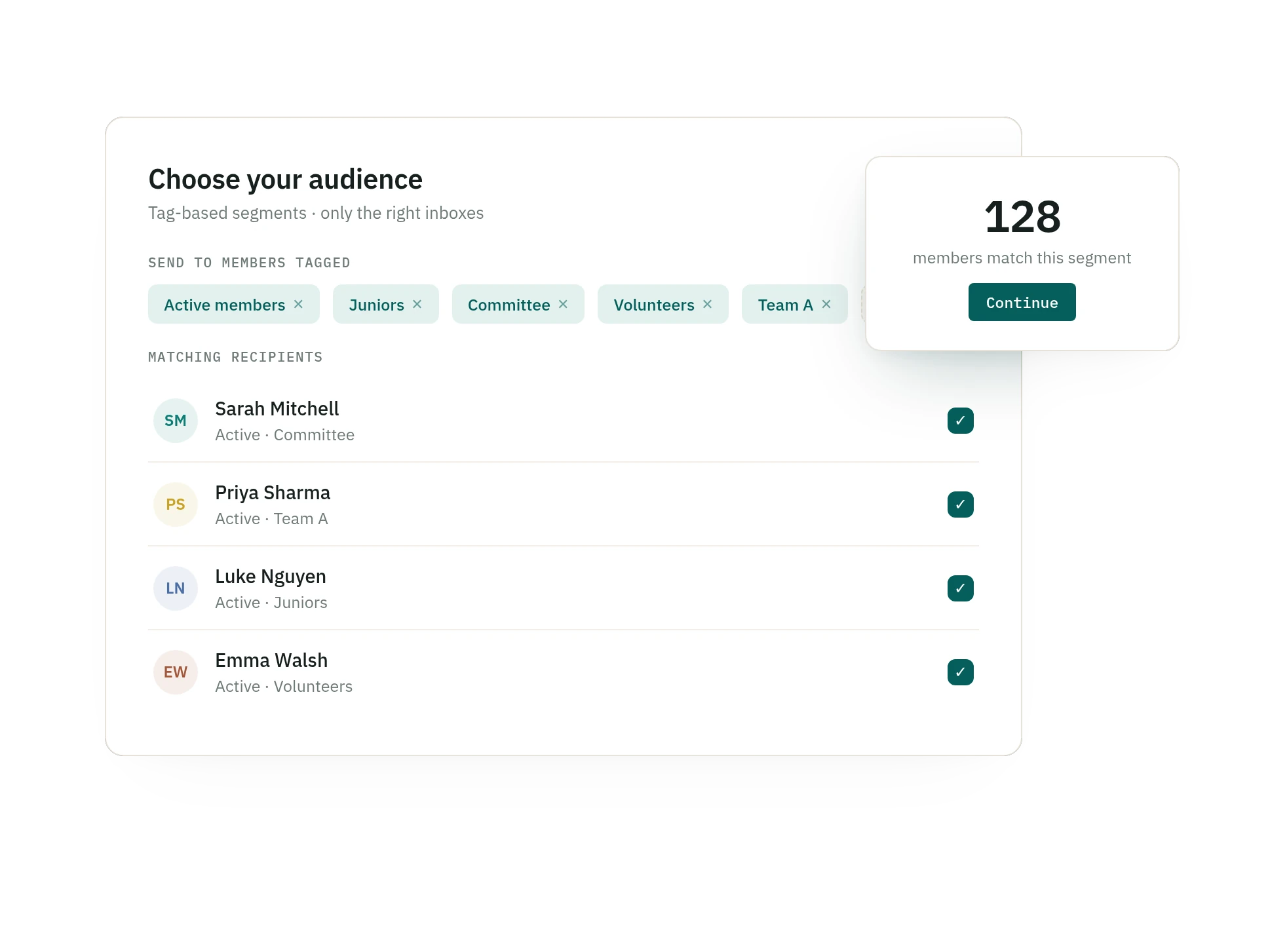Open Priya Sharma's name
1270x952 pixels.
point(273,493)
